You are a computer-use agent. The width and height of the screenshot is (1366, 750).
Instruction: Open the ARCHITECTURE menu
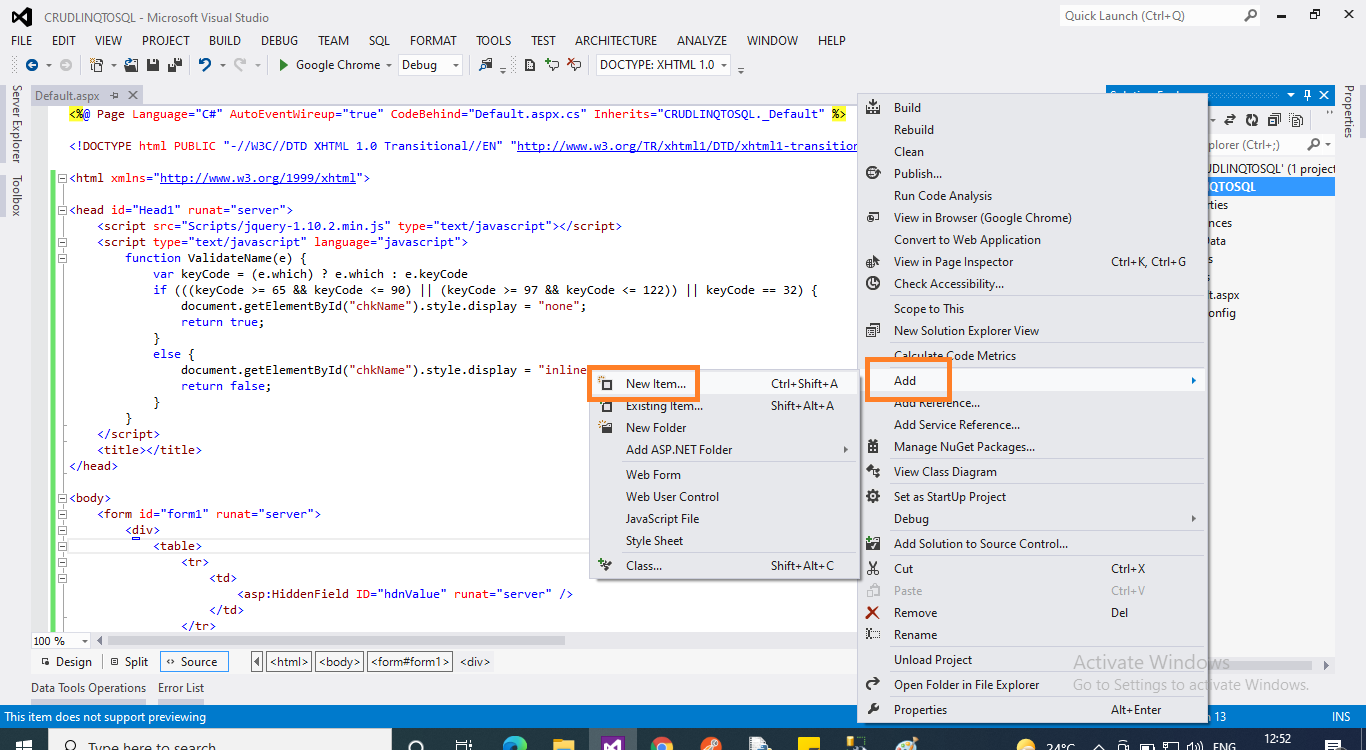tap(616, 41)
